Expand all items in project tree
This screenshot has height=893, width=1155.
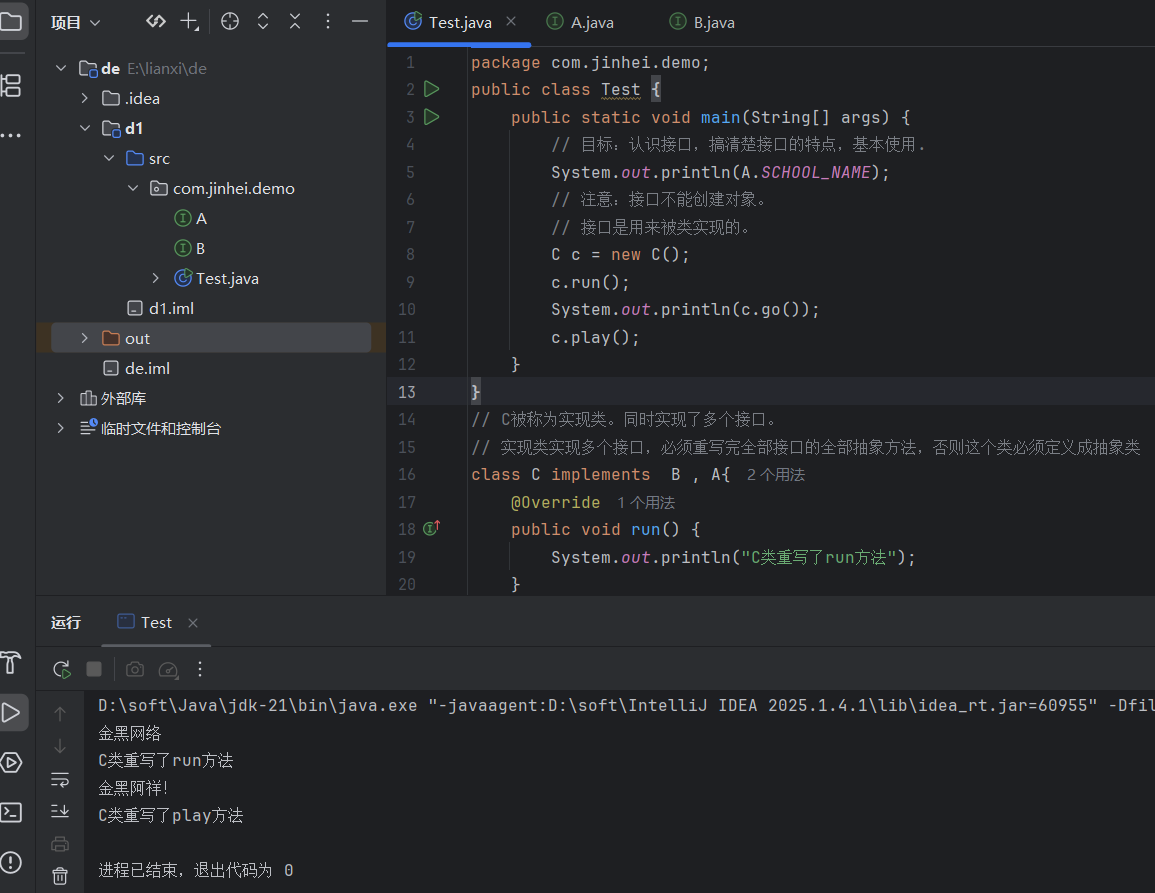pyautogui.click(x=263, y=21)
